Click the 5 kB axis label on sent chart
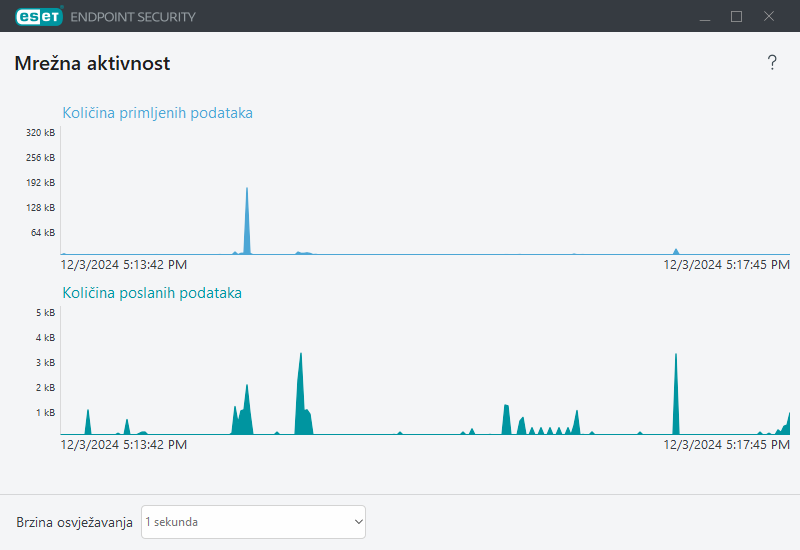 45,313
